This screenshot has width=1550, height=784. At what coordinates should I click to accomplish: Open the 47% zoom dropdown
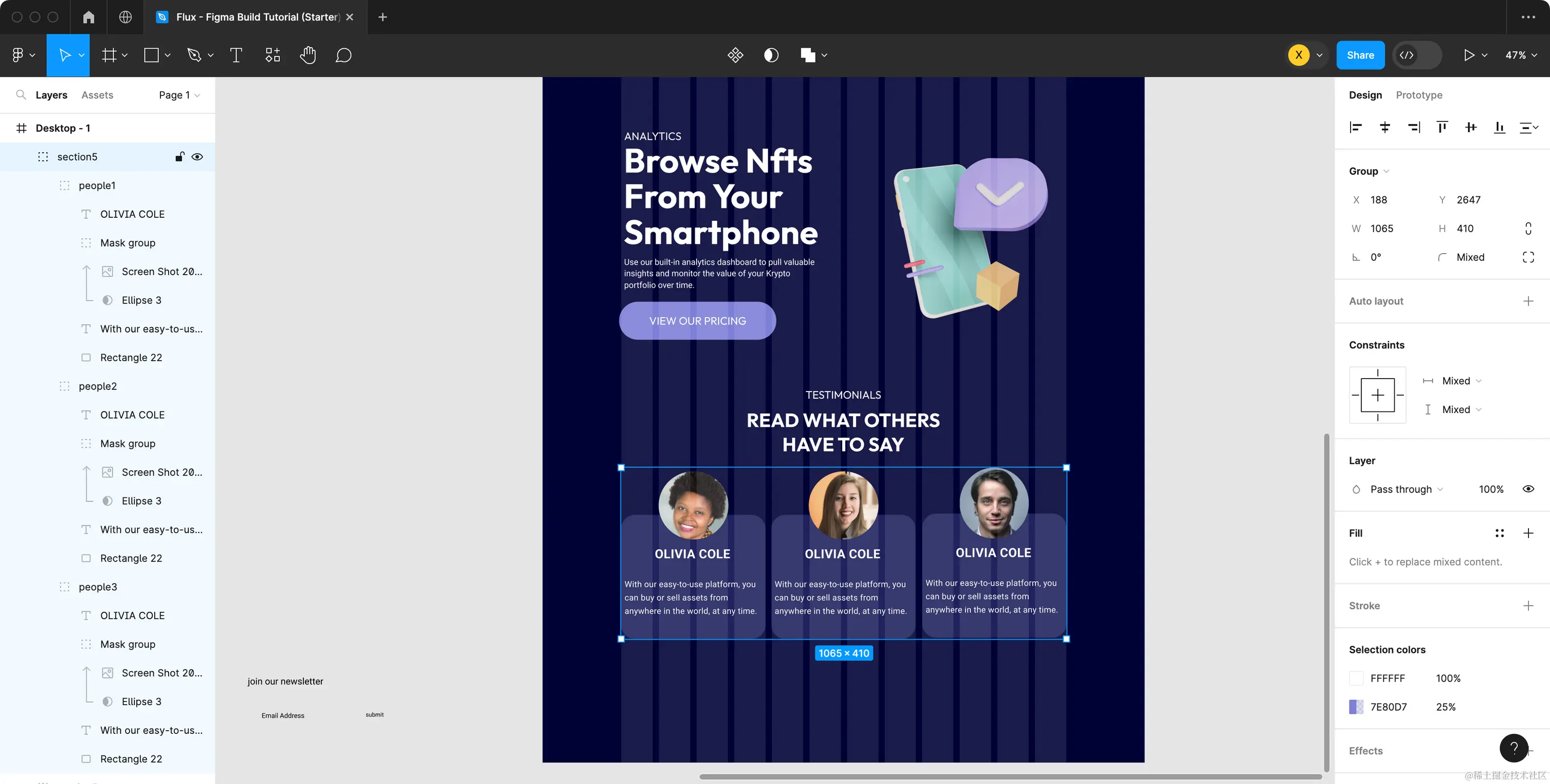click(x=1520, y=55)
